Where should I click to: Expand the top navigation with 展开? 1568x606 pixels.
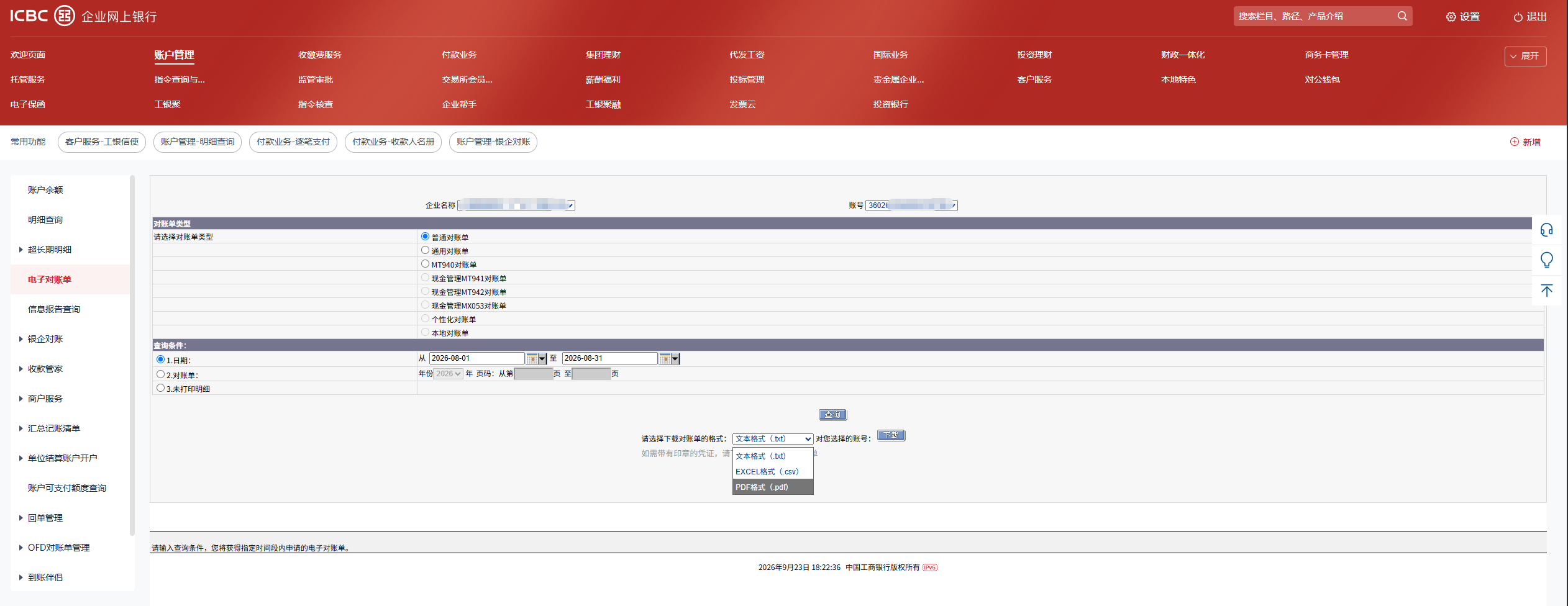tap(1525, 56)
